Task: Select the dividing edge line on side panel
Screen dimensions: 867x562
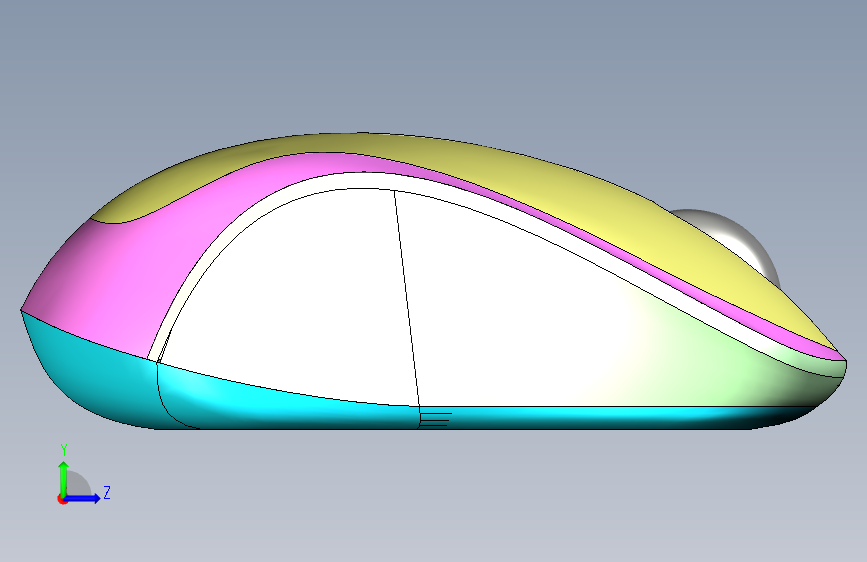Action: pyautogui.click(x=407, y=299)
